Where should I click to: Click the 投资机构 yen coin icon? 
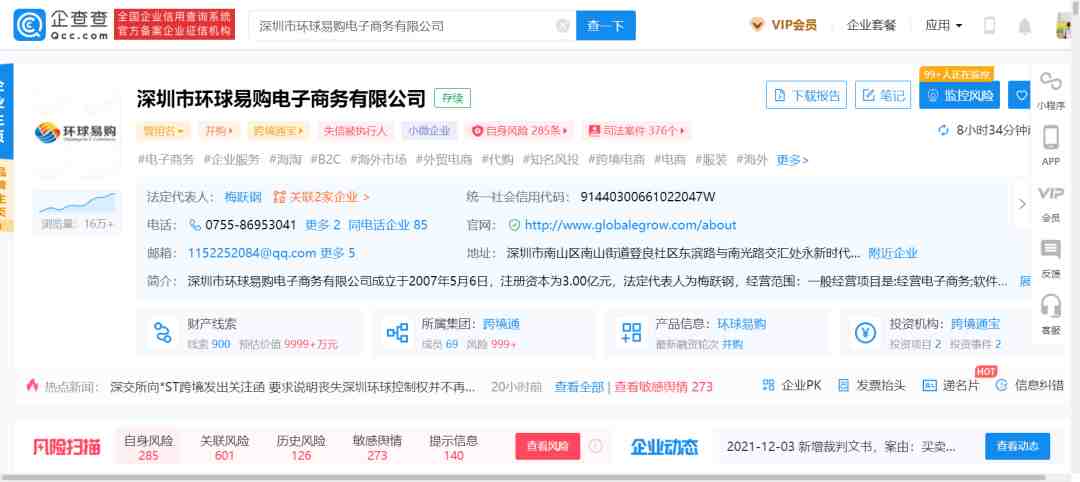(x=864, y=333)
